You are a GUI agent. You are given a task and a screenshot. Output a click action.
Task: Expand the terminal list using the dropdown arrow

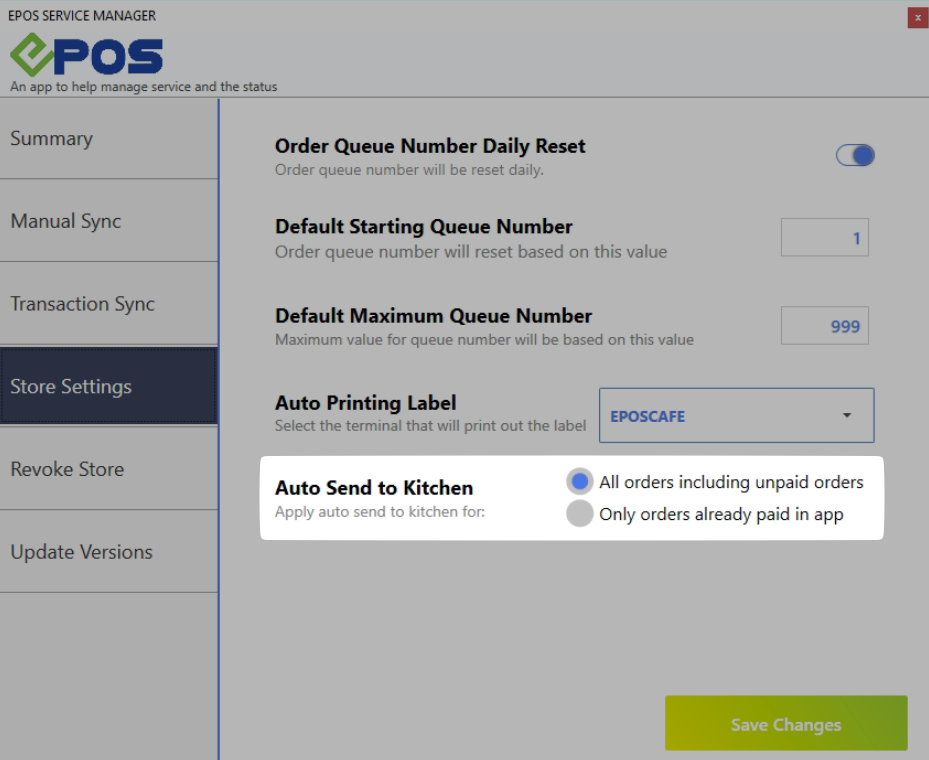(x=847, y=416)
